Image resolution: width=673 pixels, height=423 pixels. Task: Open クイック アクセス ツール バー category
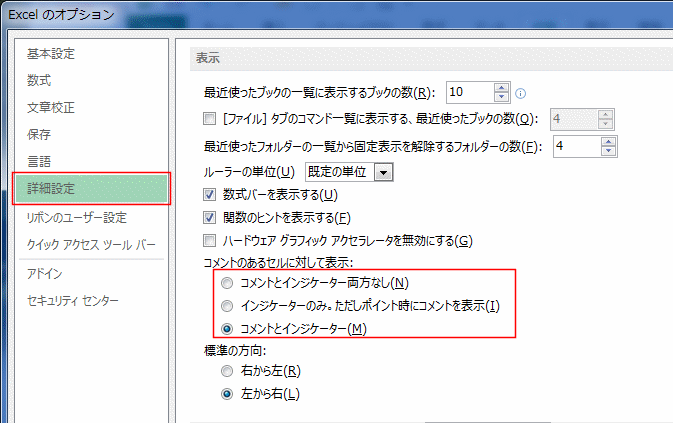[91, 245]
